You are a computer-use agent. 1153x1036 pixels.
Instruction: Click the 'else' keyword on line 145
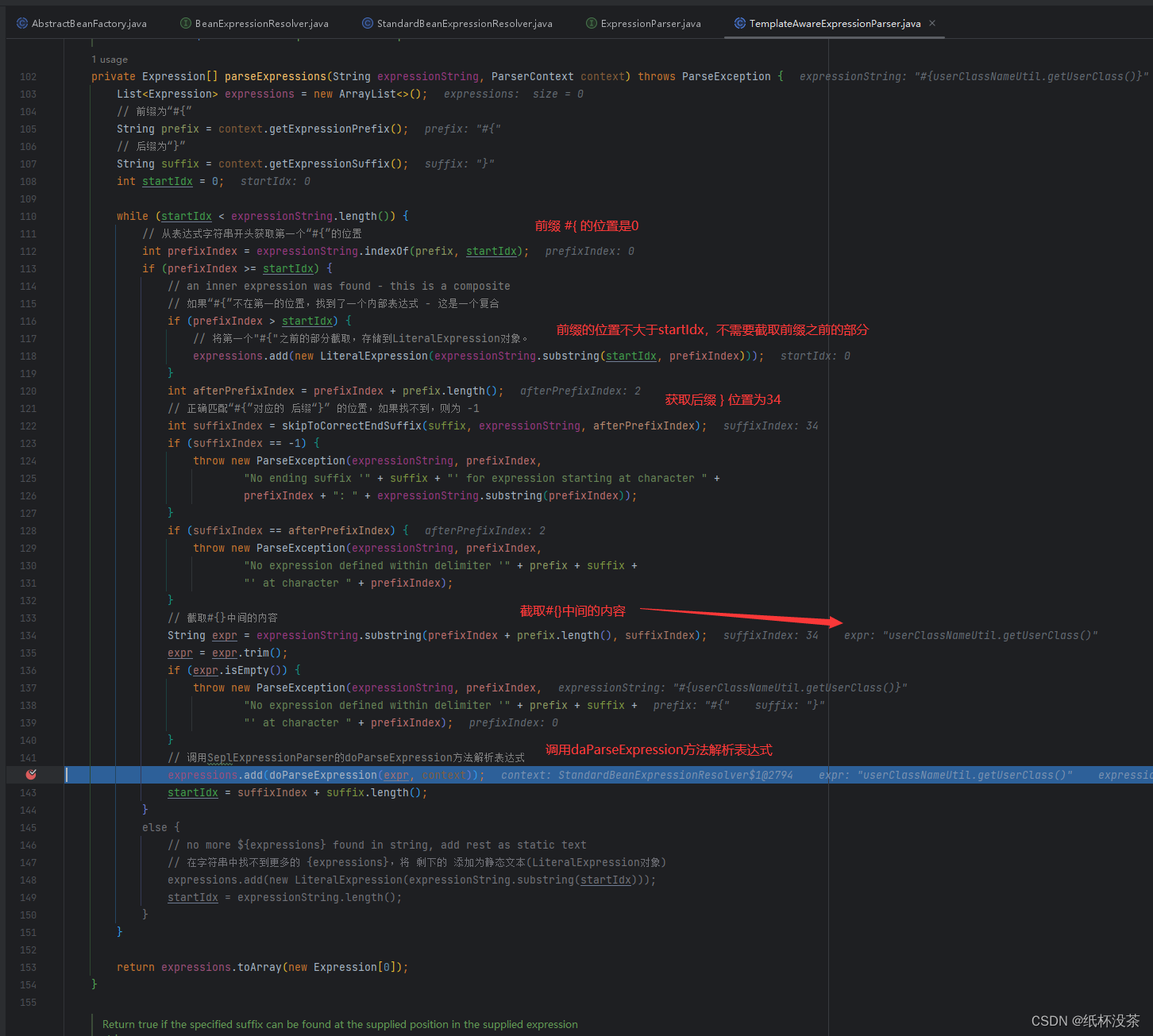coord(155,827)
